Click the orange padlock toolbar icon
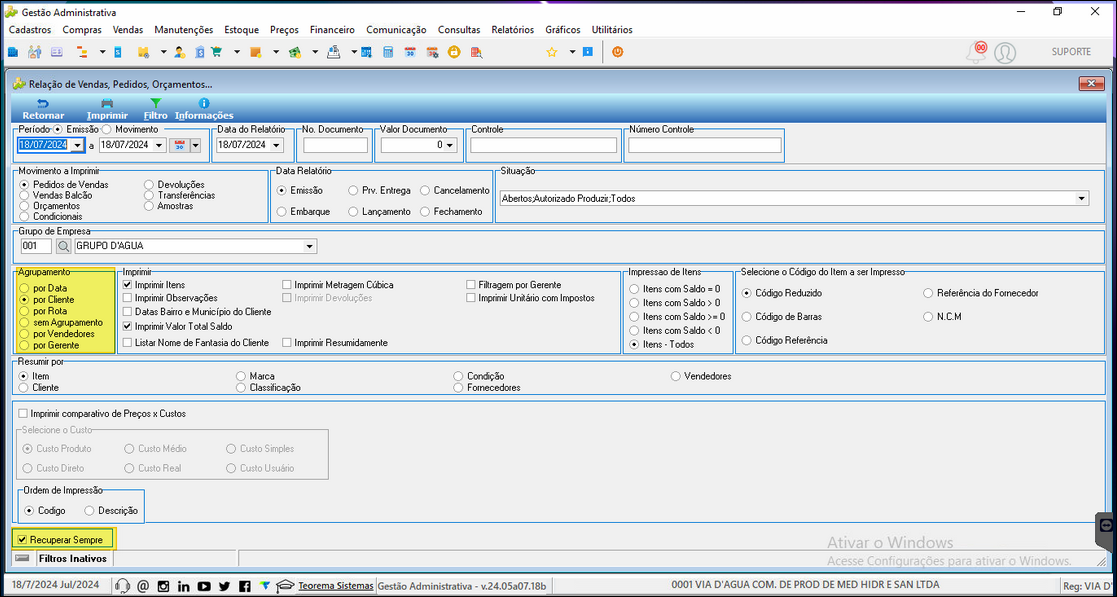This screenshot has height=597, width=1117. point(453,52)
